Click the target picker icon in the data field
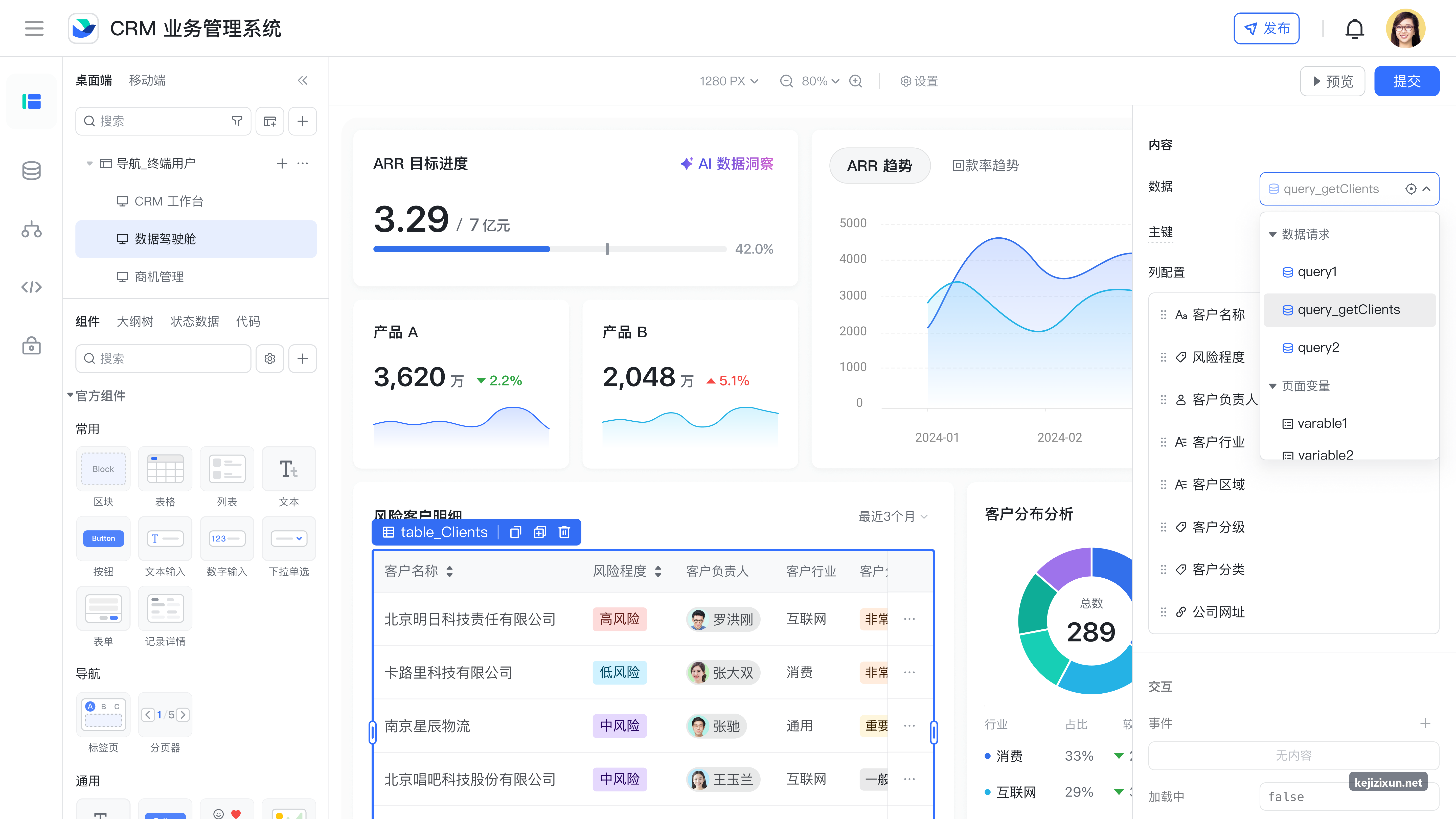 pos(1411,189)
